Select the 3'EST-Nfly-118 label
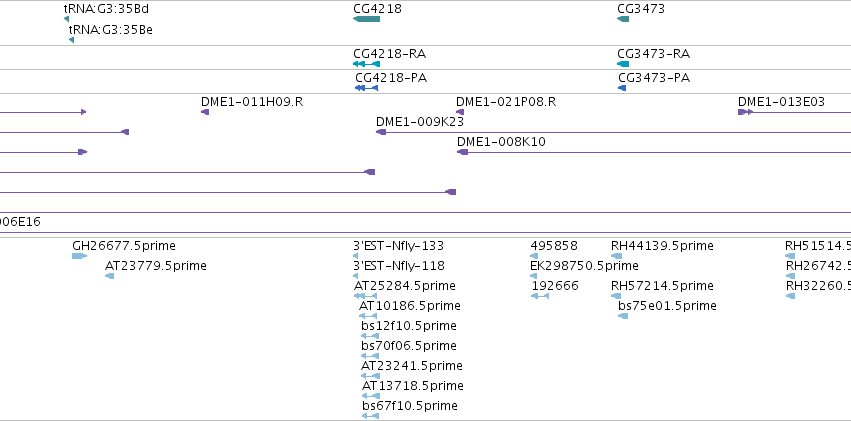 [x=399, y=266]
